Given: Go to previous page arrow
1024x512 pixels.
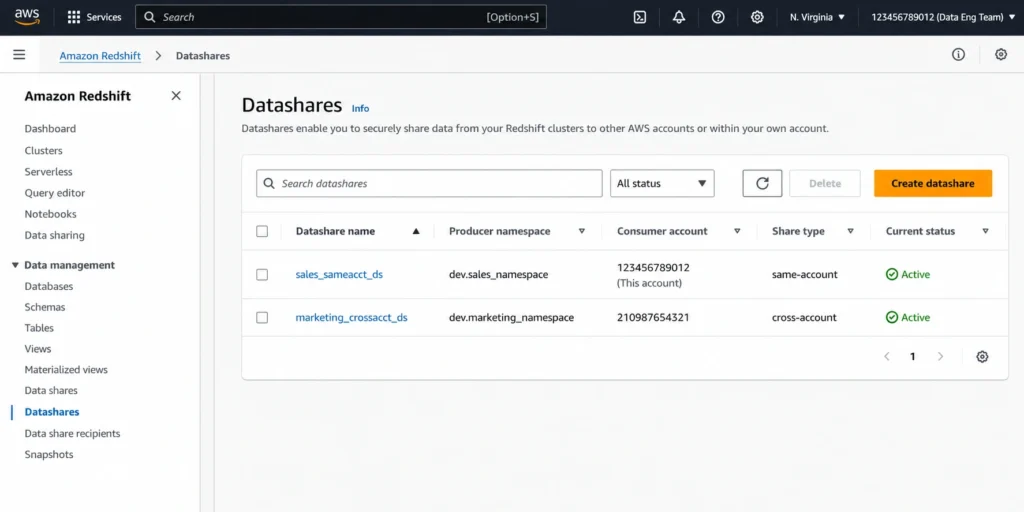Looking at the screenshot, I should [886, 357].
